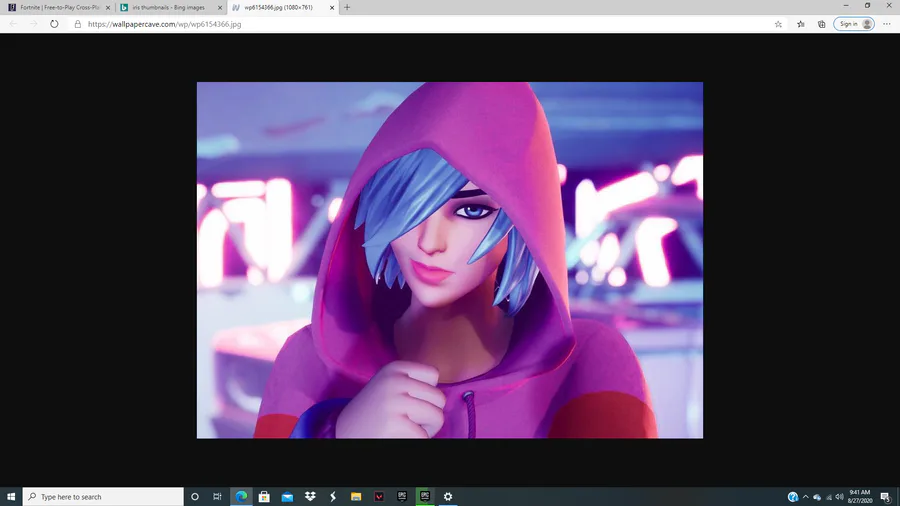Open a new tab with the plus button
Viewport: 900px width, 506px height.
347,7
